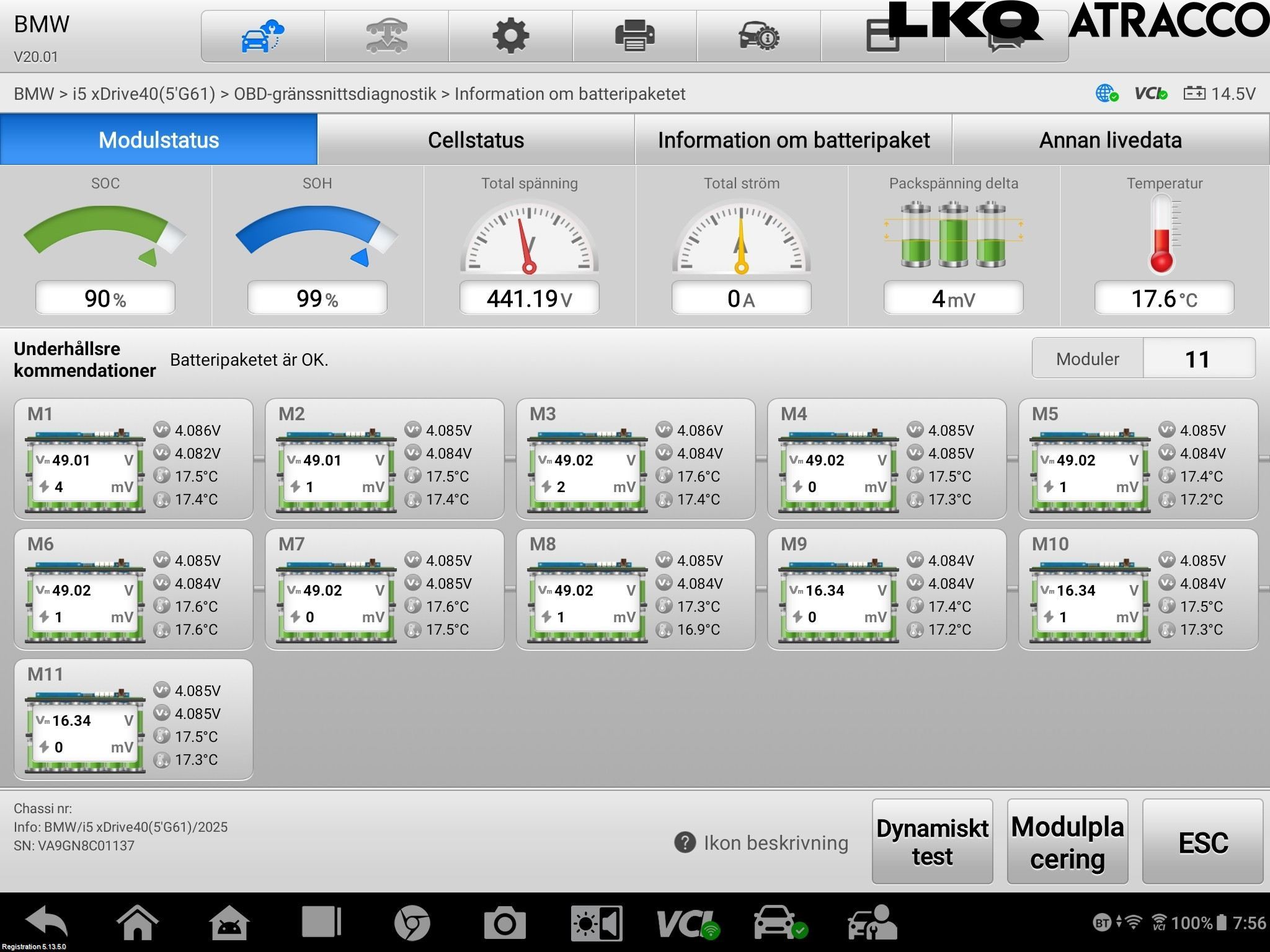This screenshot has width=1270, height=952.
Task: Tap the Android back arrow
Action: [x=47, y=922]
